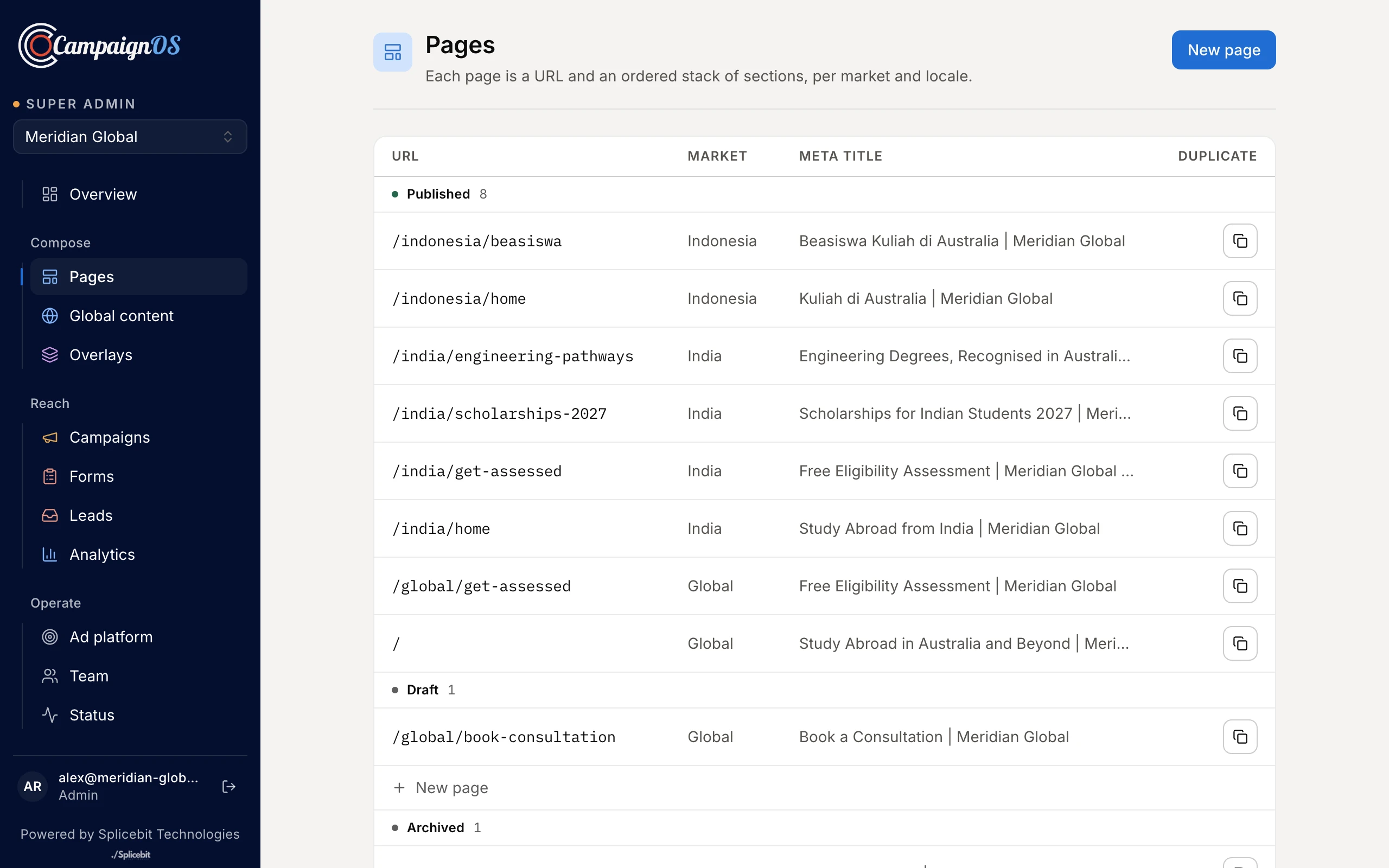
Task: Expand the Archived group header
Action: (x=824, y=827)
